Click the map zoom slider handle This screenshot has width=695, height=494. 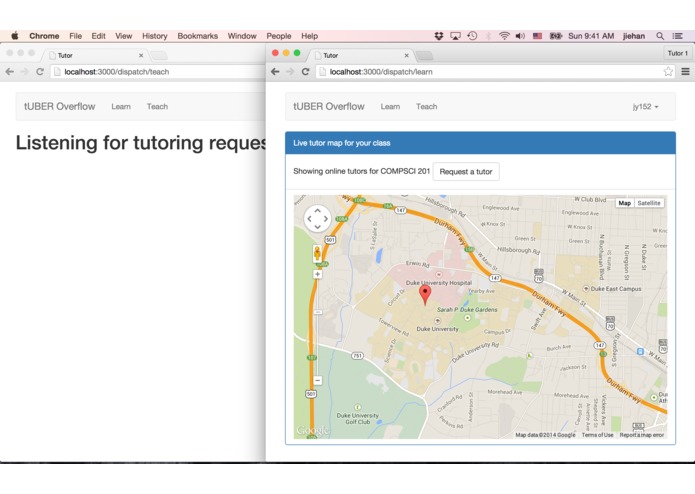pos(318,312)
